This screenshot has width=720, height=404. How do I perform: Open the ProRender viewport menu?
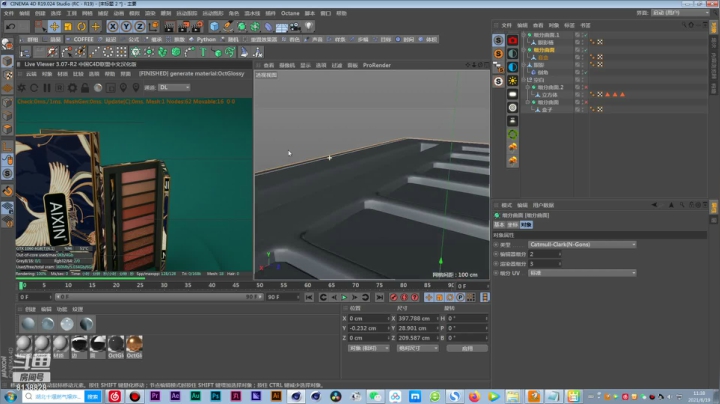[377, 65]
